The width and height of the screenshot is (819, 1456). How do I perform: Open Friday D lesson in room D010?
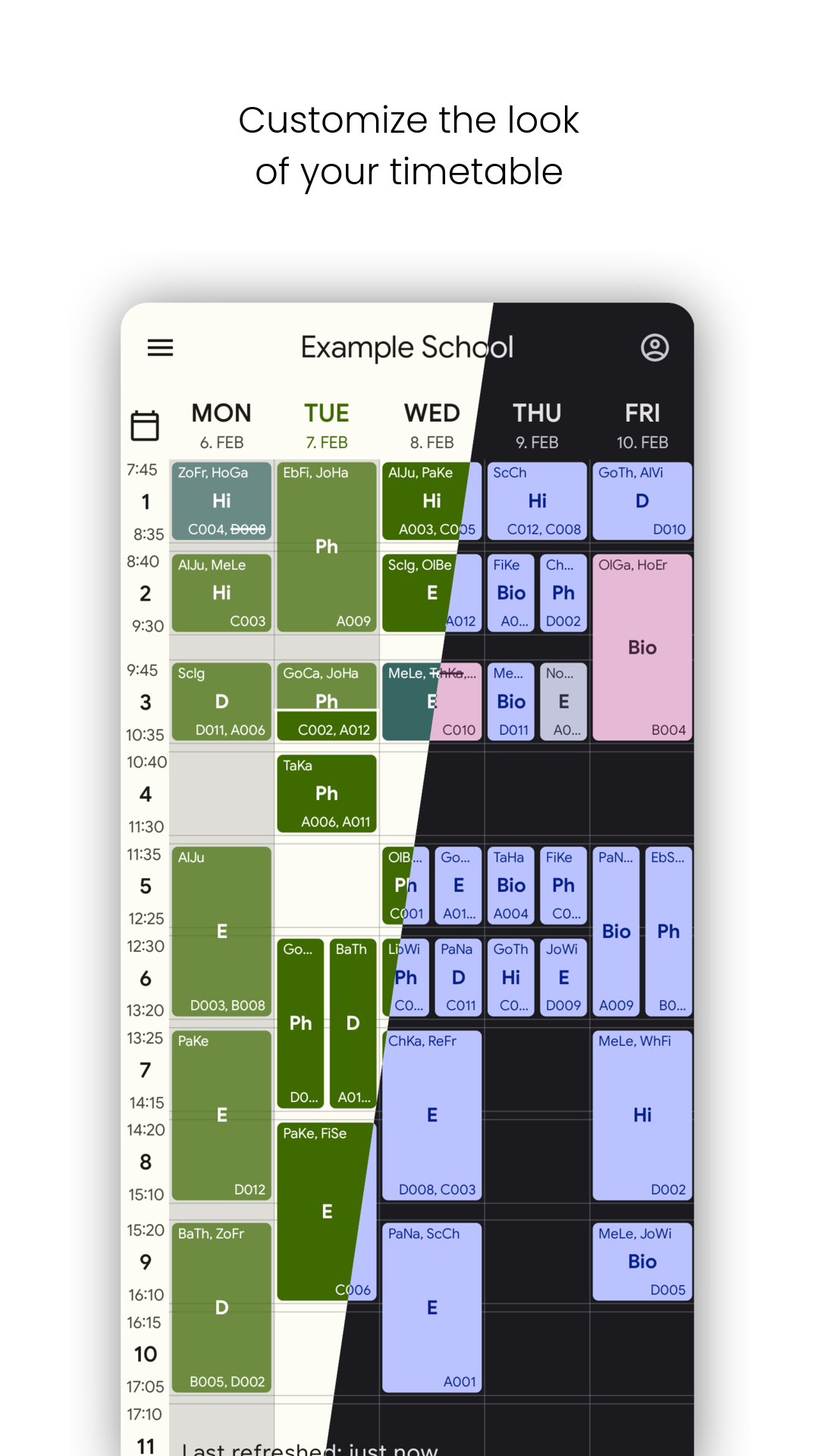point(642,500)
